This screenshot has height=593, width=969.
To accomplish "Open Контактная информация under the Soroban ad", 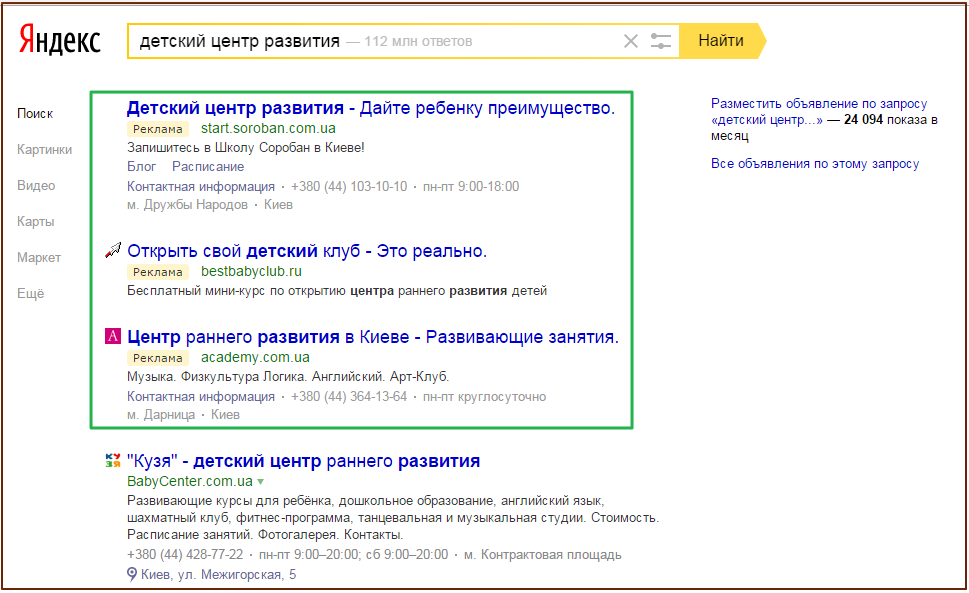I will coord(201,187).
